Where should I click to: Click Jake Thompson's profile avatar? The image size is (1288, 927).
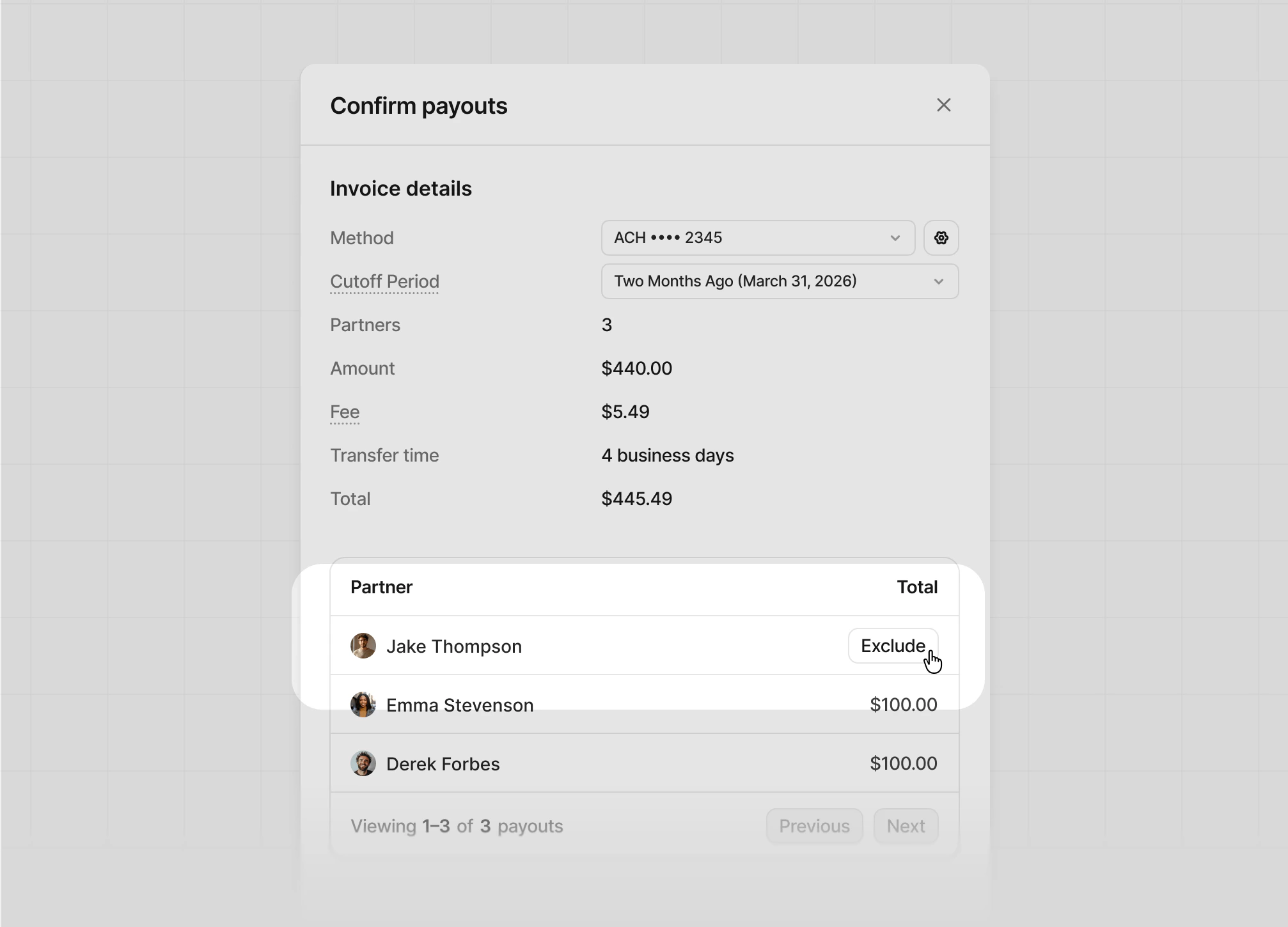pos(363,646)
